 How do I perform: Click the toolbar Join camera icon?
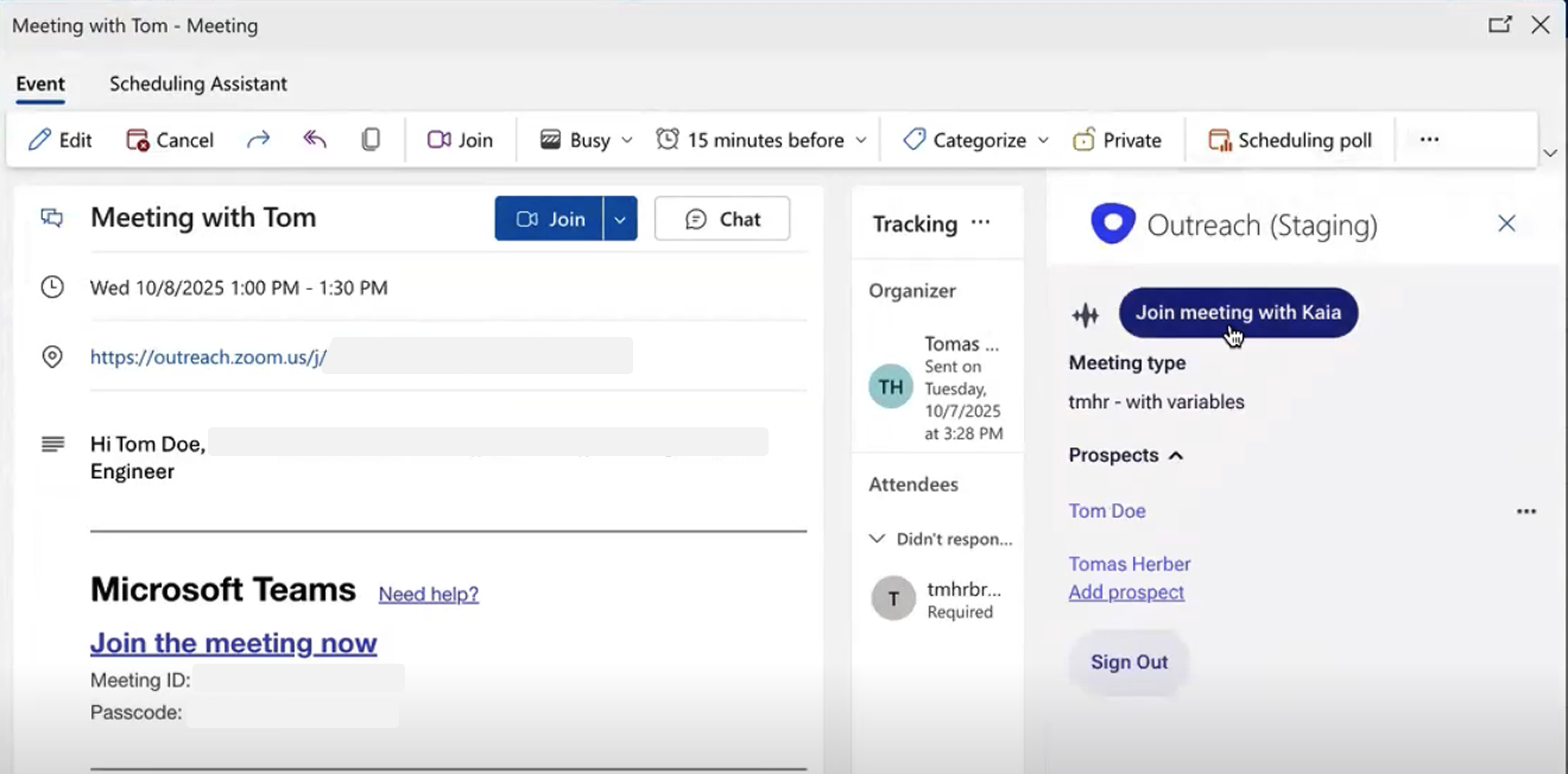tap(439, 140)
